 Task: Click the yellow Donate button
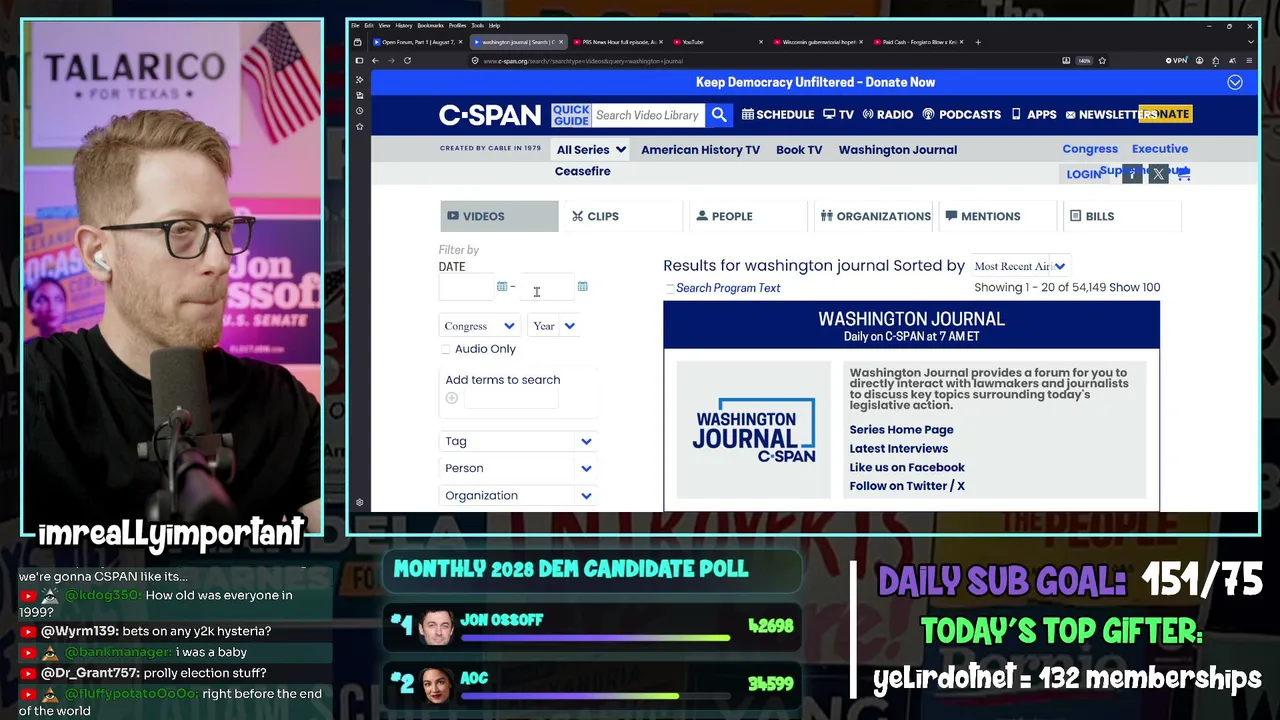tap(1167, 114)
